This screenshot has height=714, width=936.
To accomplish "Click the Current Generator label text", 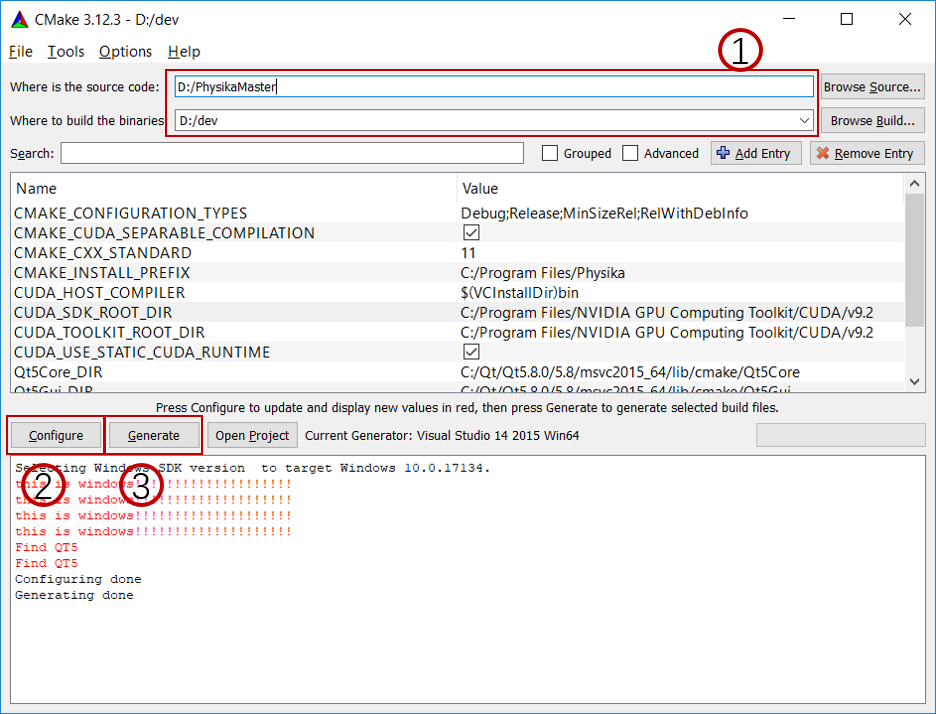I will (442, 436).
